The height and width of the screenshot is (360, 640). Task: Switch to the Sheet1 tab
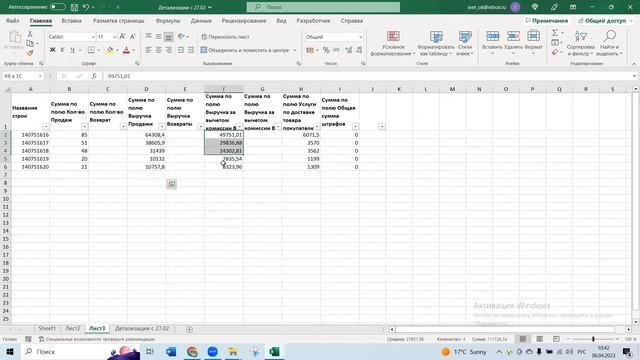[47, 329]
